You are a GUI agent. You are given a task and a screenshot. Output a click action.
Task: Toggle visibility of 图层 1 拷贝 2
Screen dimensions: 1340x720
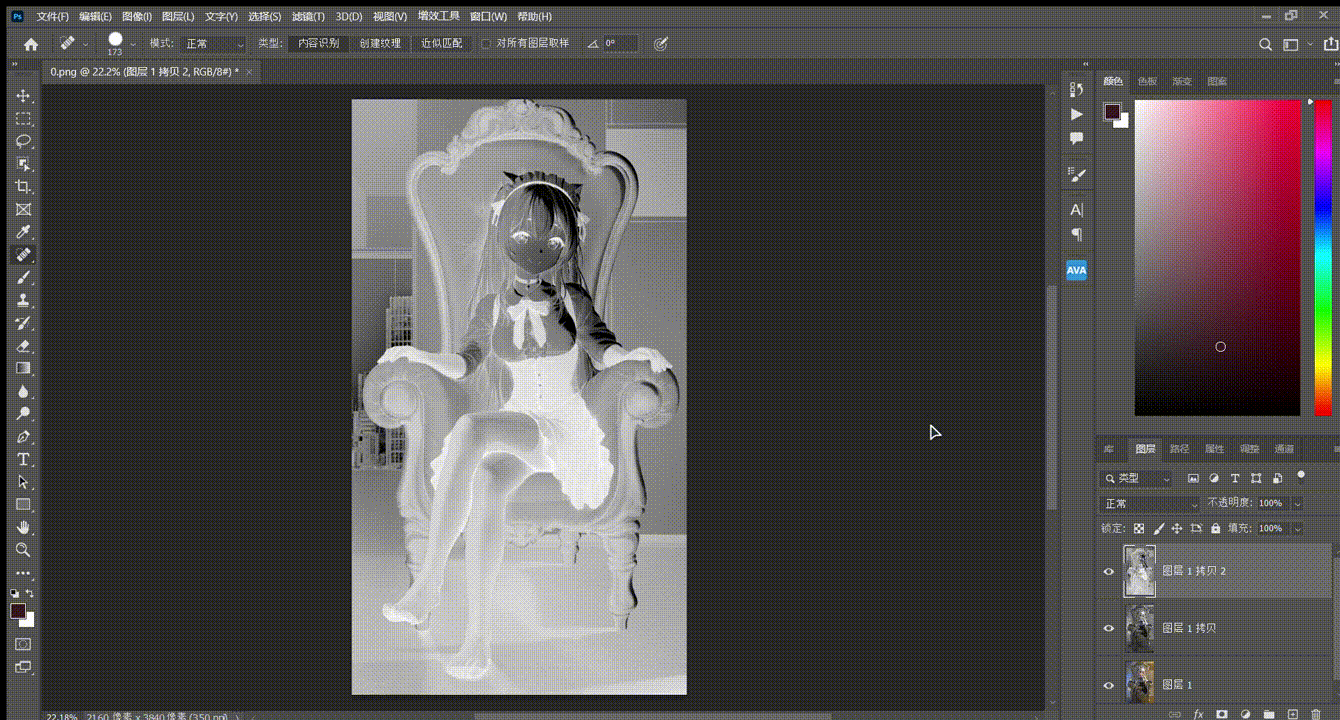(1108, 572)
